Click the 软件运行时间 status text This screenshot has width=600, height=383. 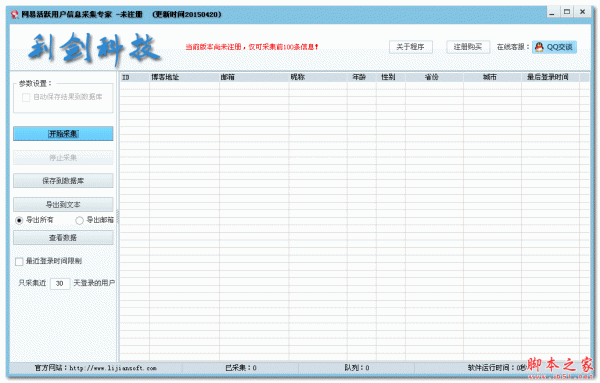pos(497,368)
